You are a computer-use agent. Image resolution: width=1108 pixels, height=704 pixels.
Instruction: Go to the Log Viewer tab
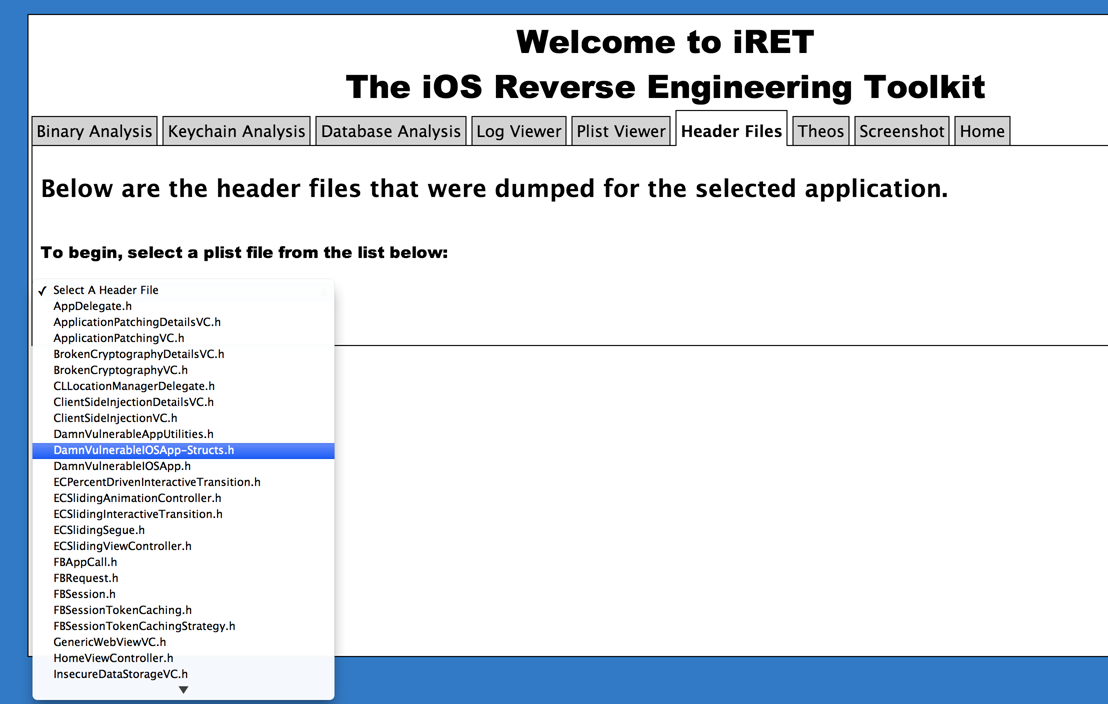tap(518, 131)
